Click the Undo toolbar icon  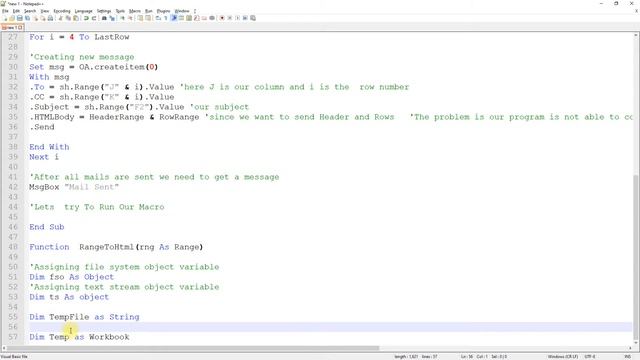coord(86,18)
